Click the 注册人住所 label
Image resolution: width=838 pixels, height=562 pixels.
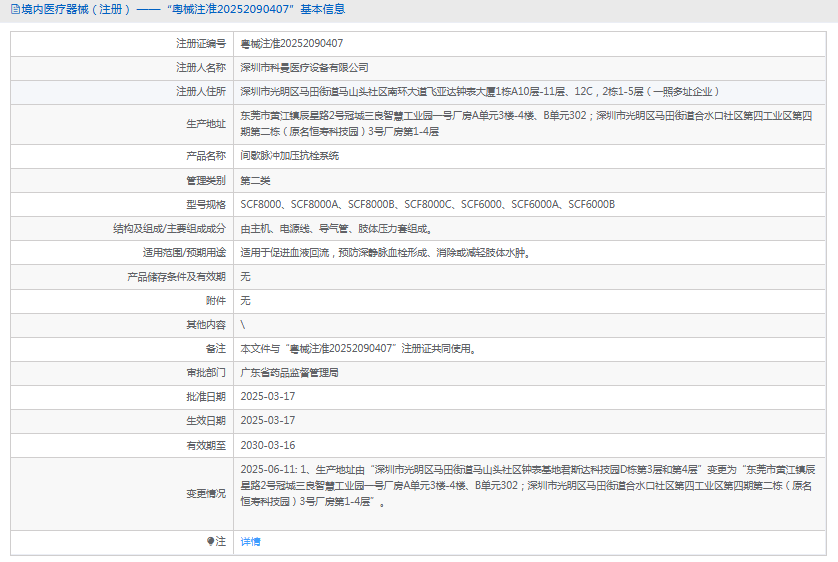click(201, 92)
